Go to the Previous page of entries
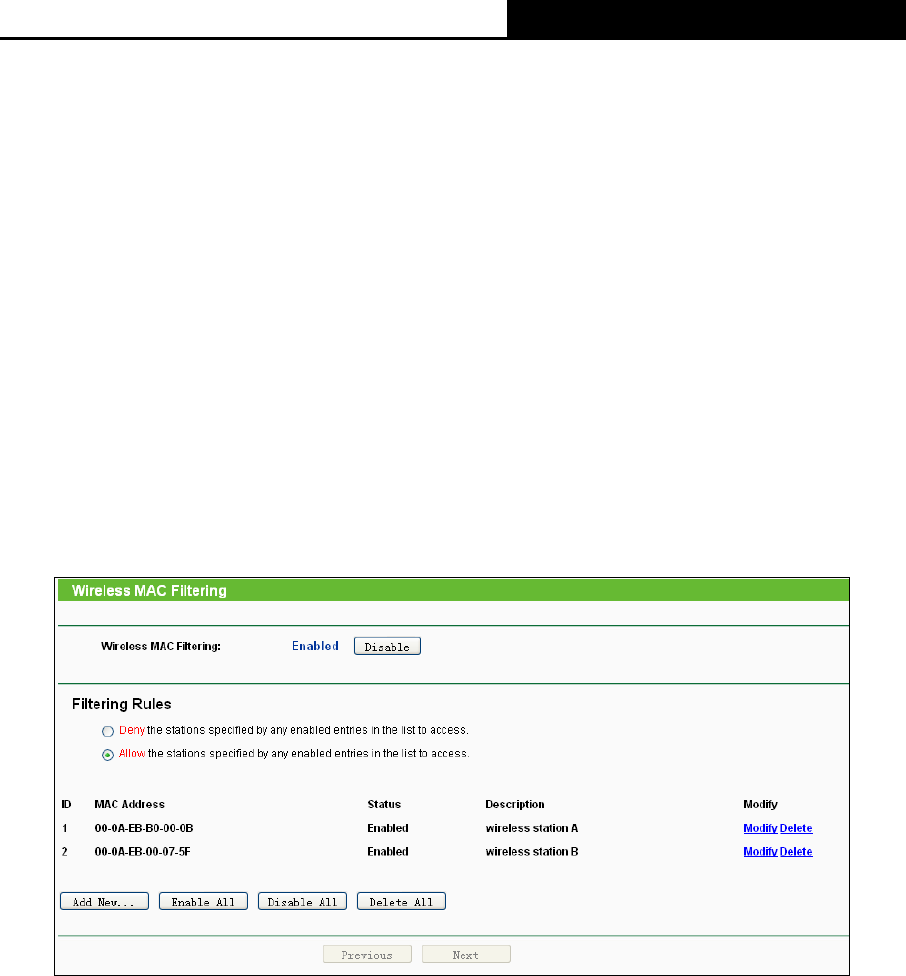 point(367,954)
